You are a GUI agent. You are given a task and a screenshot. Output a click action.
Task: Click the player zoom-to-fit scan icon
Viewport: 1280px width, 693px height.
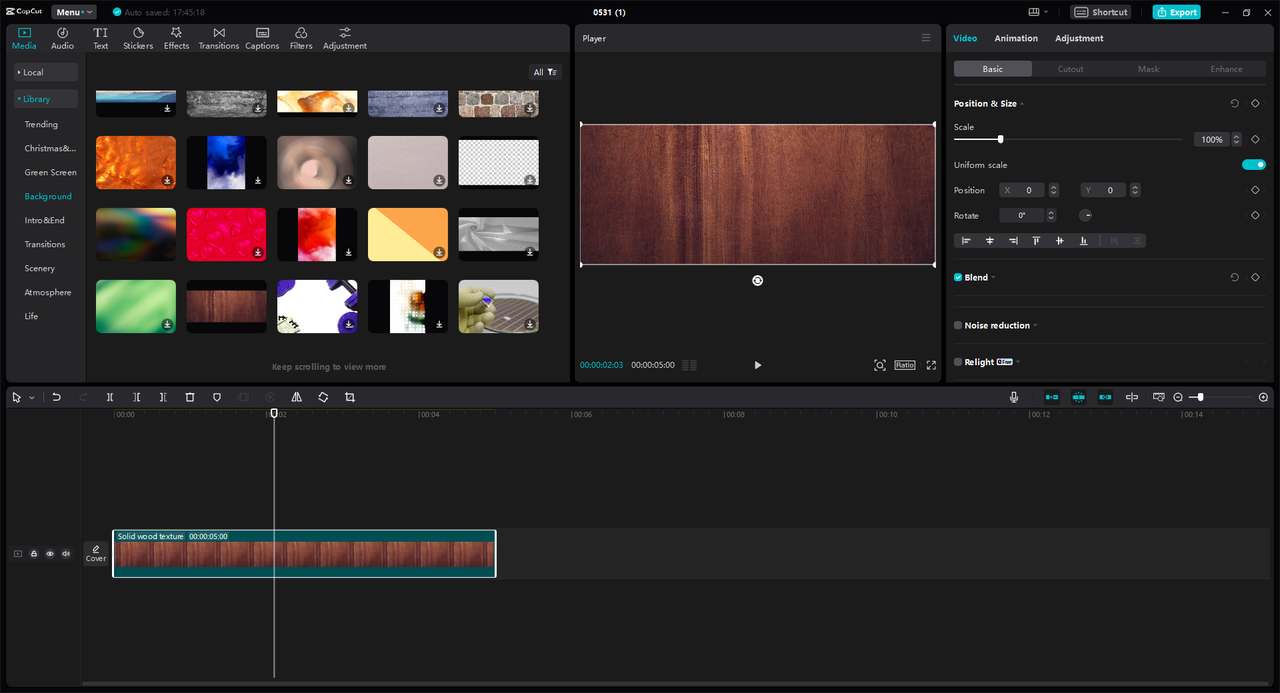click(x=880, y=365)
